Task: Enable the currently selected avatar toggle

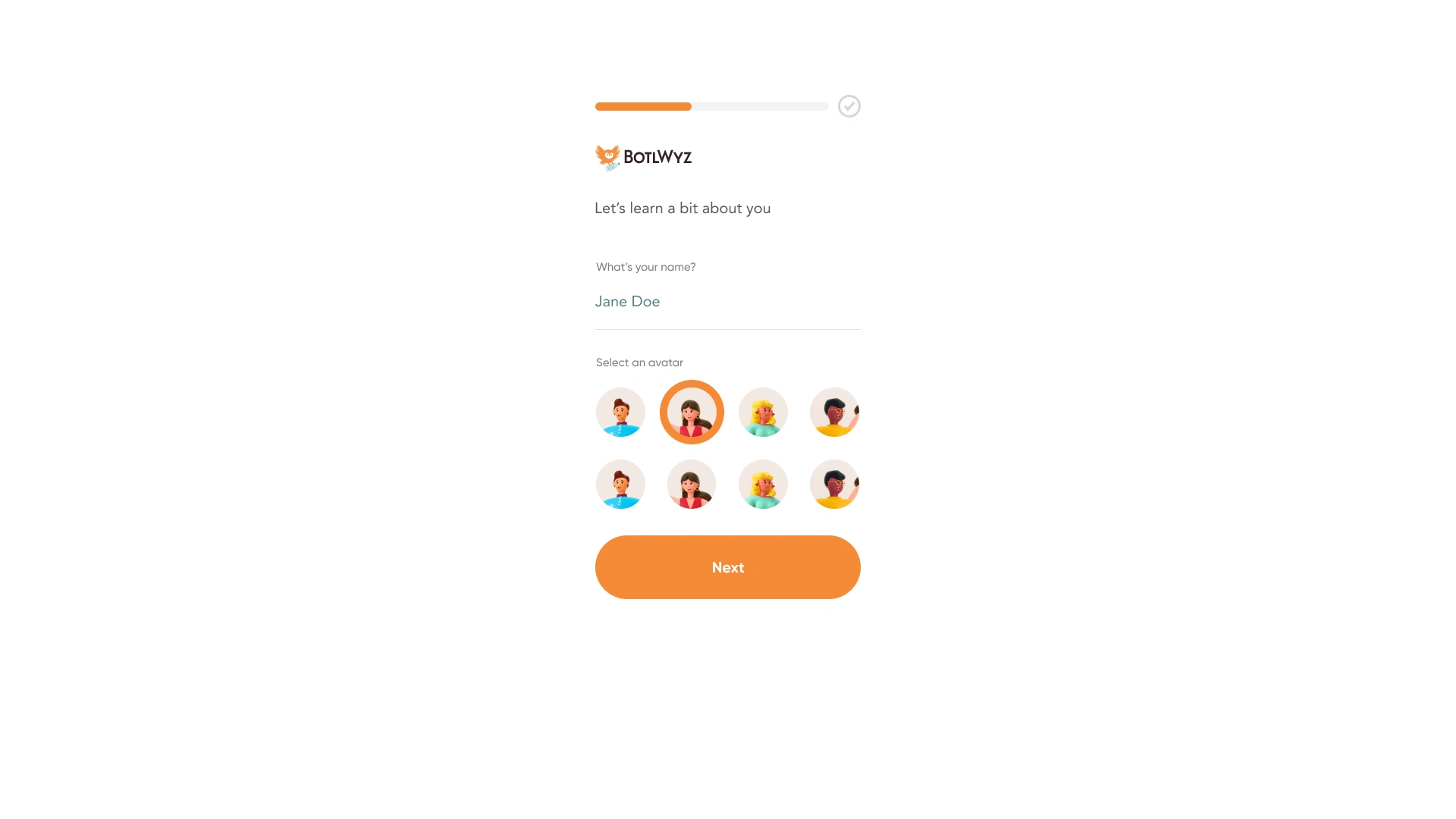Action: (692, 411)
